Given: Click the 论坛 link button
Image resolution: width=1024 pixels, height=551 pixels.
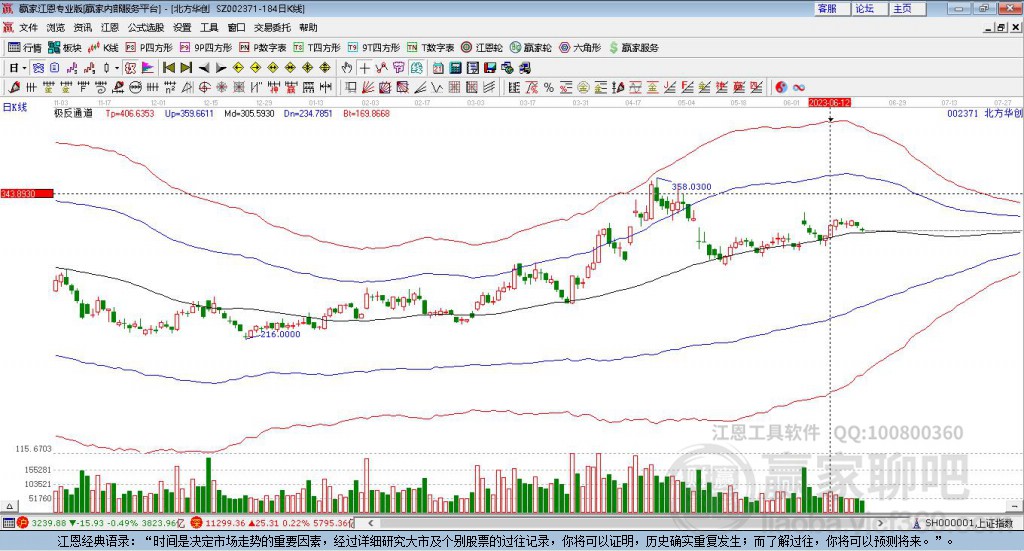Looking at the screenshot, I should pyautogui.click(x=865, y=8).
